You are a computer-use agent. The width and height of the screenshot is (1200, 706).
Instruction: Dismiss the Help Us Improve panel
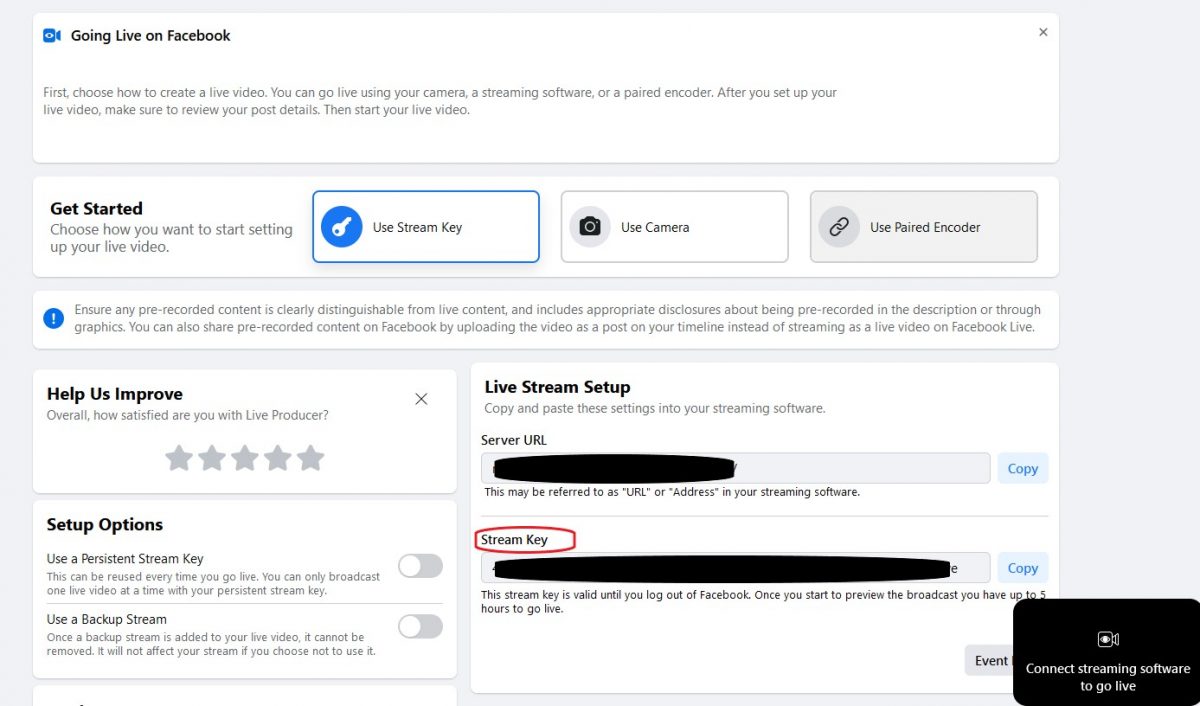(421, 398)
